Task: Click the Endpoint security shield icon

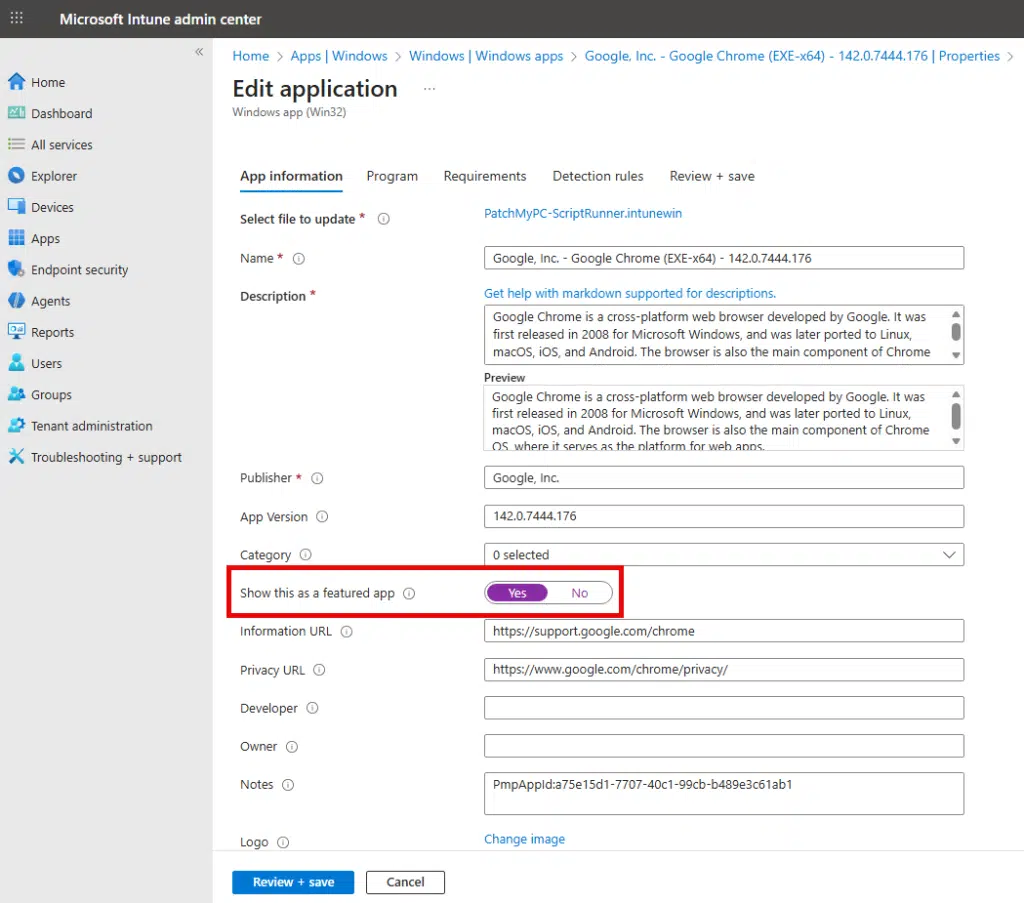Action: [x=16, y=269]
